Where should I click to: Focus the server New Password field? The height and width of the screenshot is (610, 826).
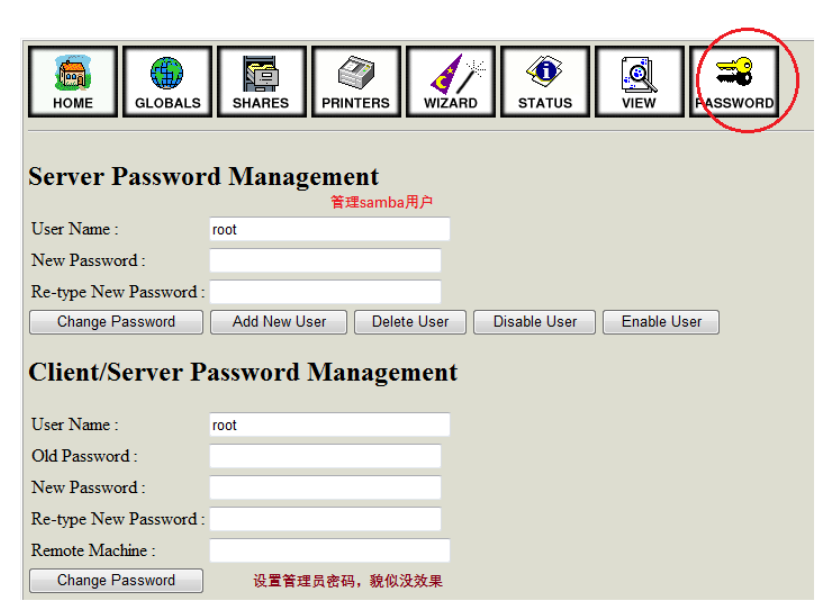325,261
